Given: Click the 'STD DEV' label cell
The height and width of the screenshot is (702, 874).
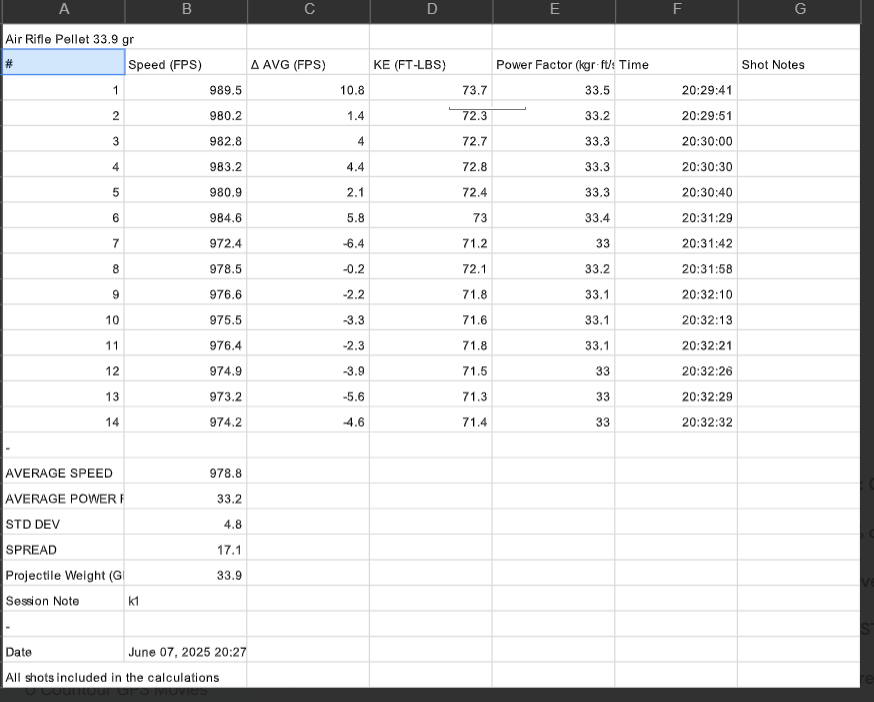Looking at the screenshot, I should point(64,524).
